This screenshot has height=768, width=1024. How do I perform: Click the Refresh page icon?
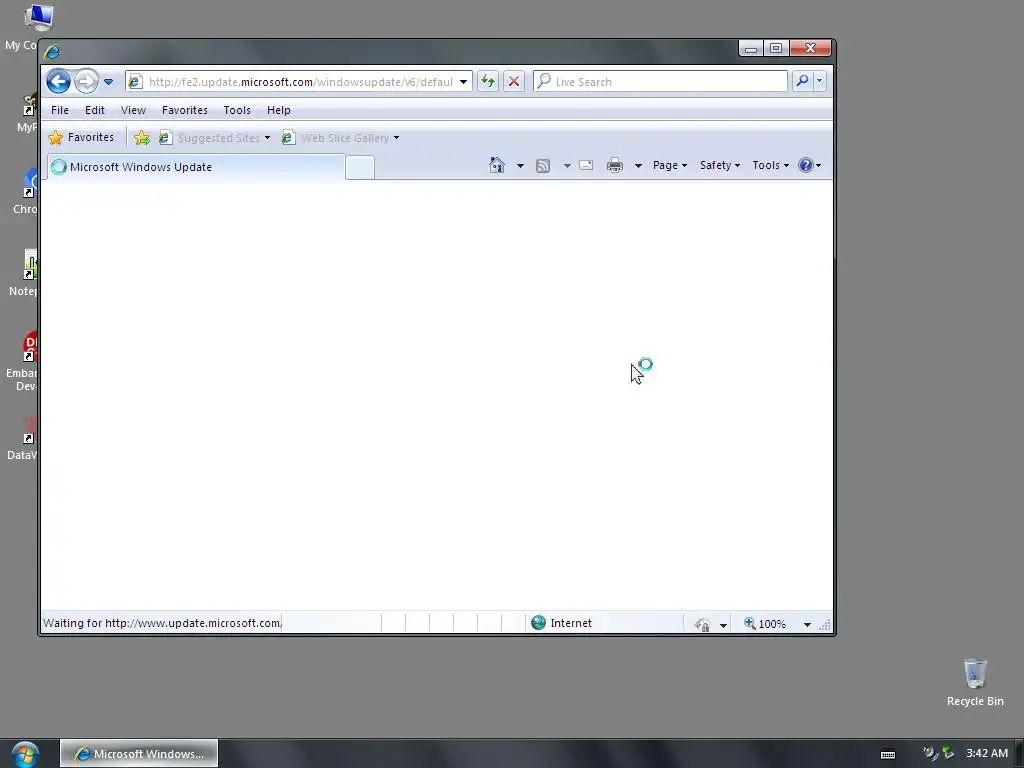488,82
